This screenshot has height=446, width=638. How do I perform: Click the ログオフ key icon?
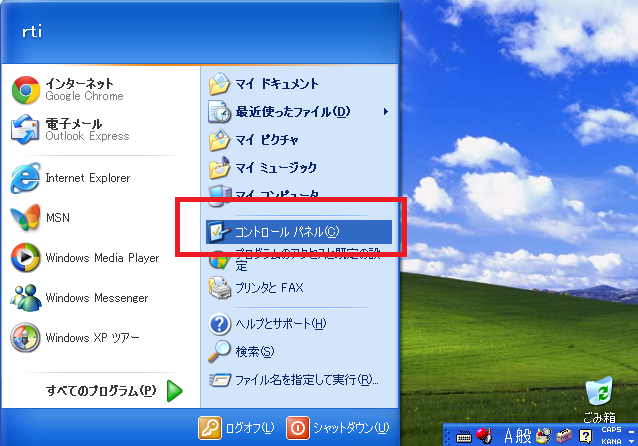click(x=210, y=428)
